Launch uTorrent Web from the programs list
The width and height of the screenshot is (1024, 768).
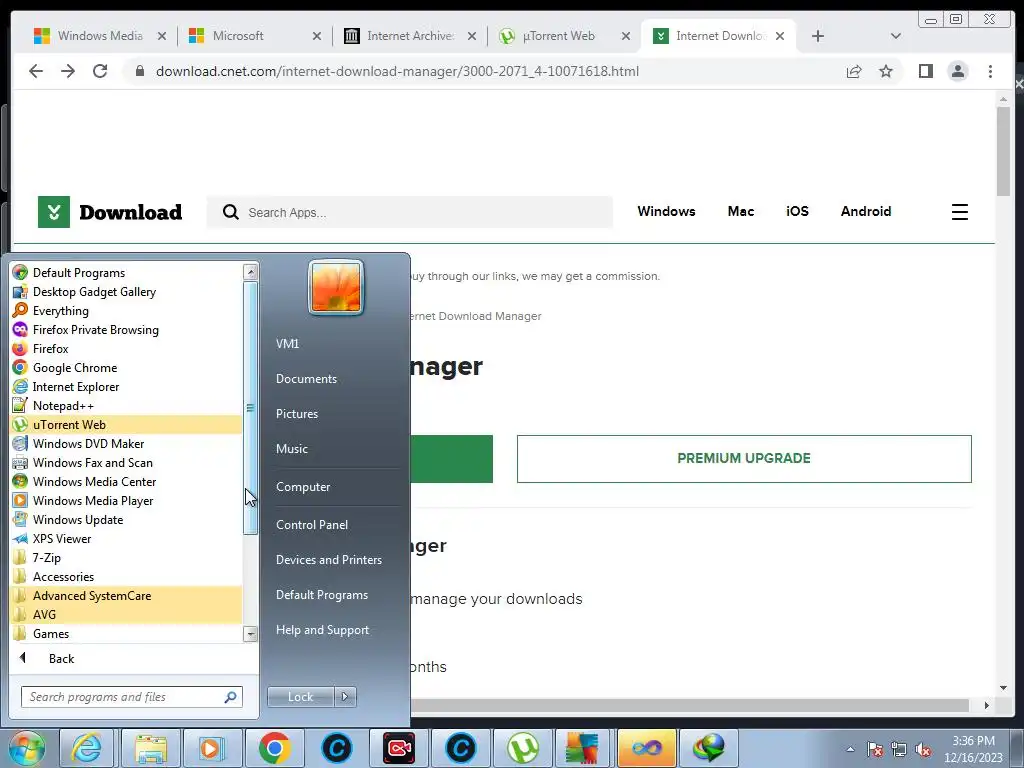(x=126, y=424)
